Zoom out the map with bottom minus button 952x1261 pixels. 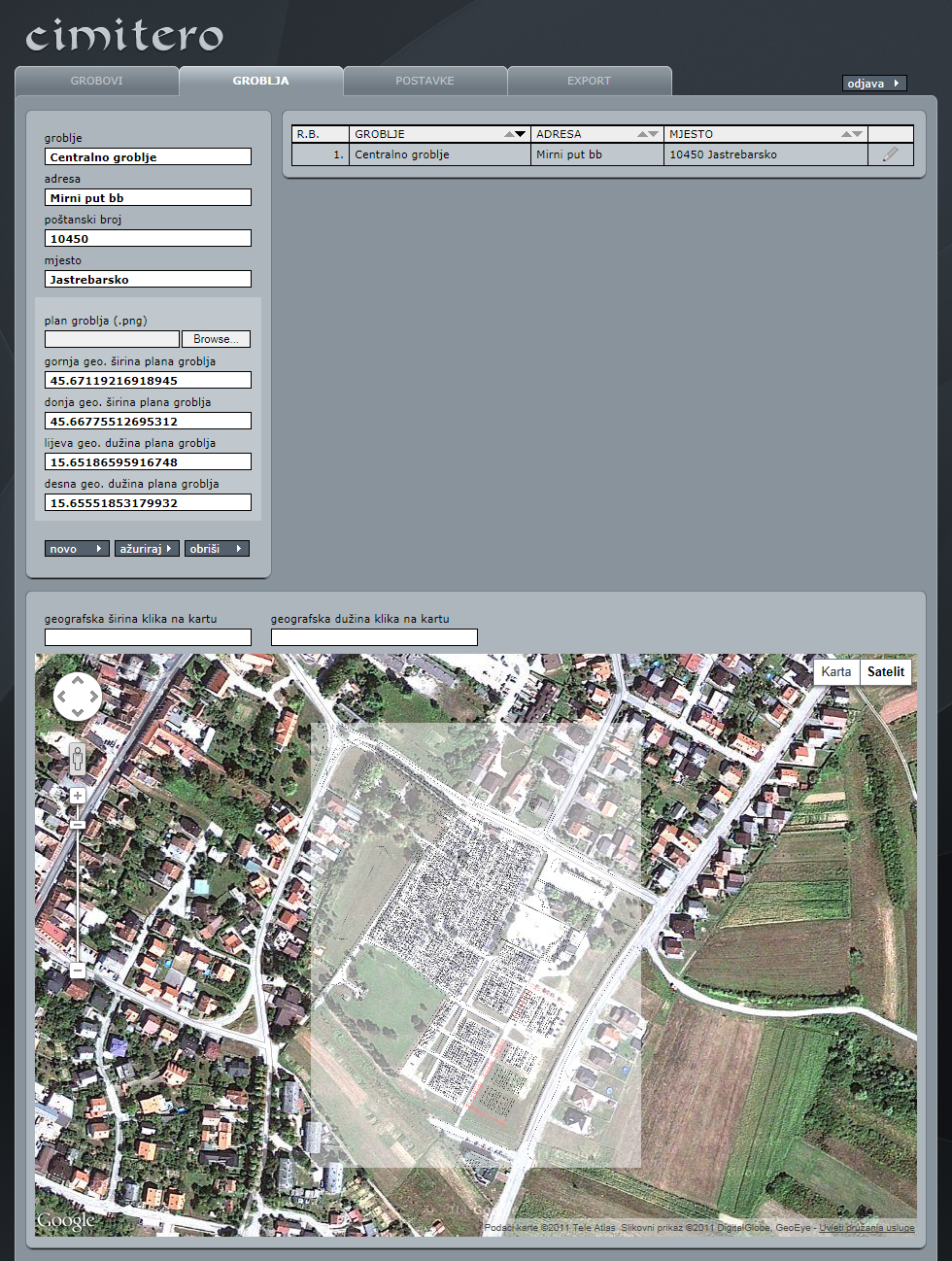tap(78, 971)
